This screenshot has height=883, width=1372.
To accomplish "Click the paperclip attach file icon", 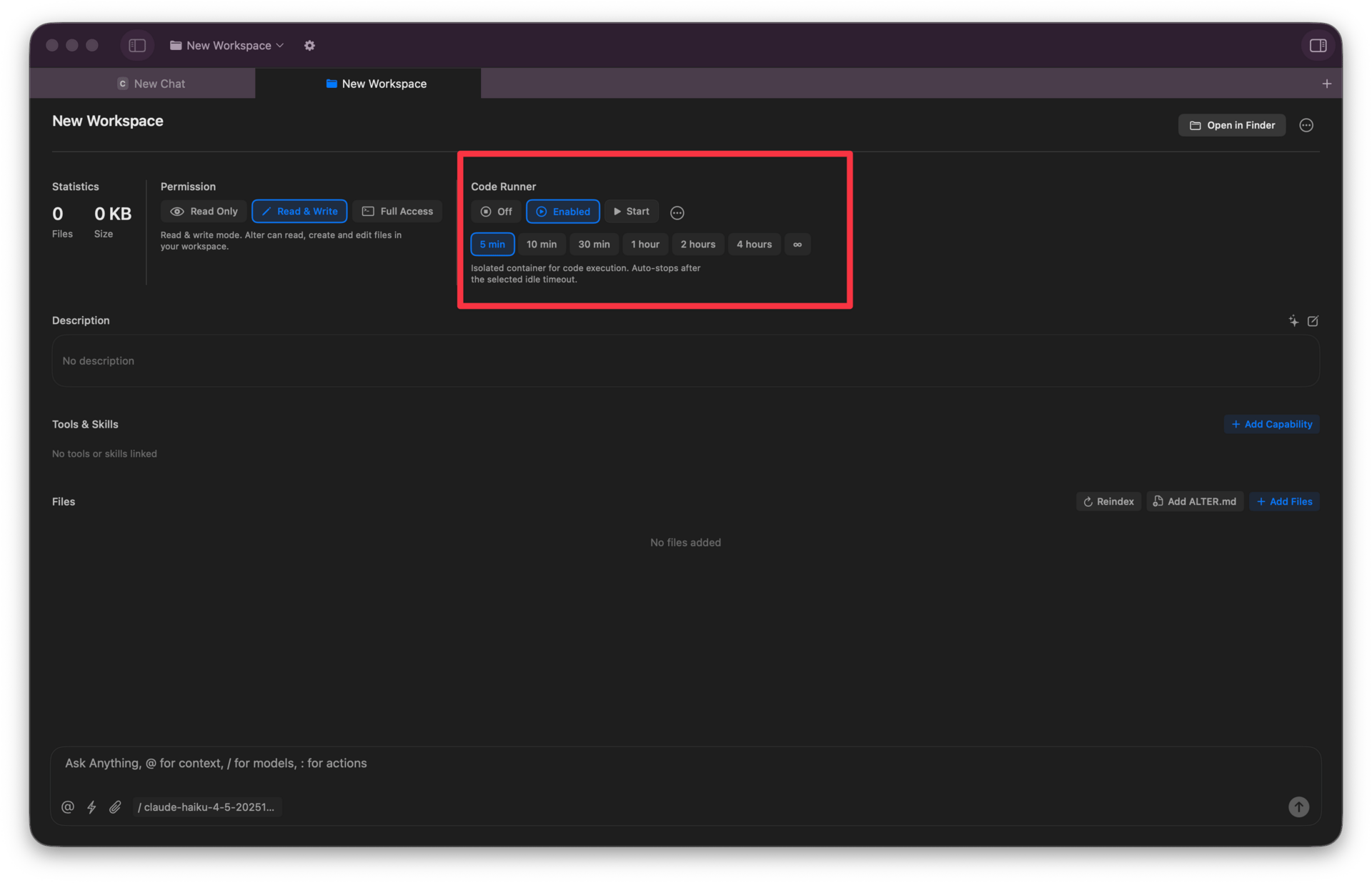I will [115, 807].
